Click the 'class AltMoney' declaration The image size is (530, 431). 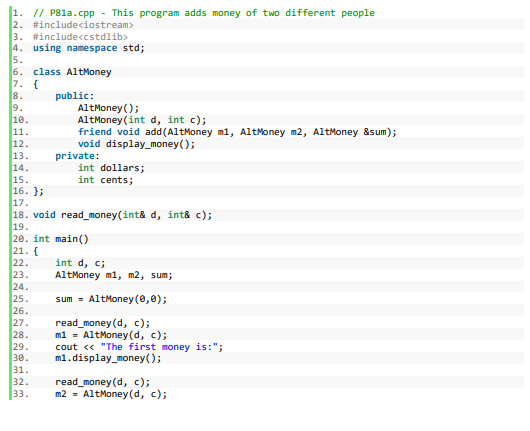click(x=72, y=72)
